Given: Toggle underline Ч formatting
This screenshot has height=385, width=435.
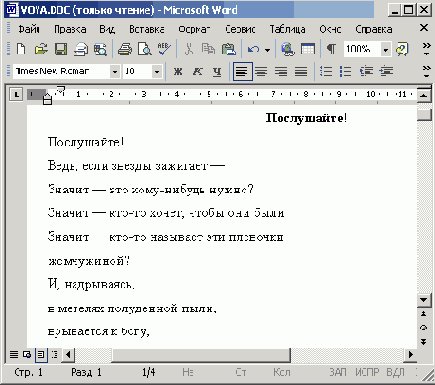Looking at the screenshot, I should 217,71.
